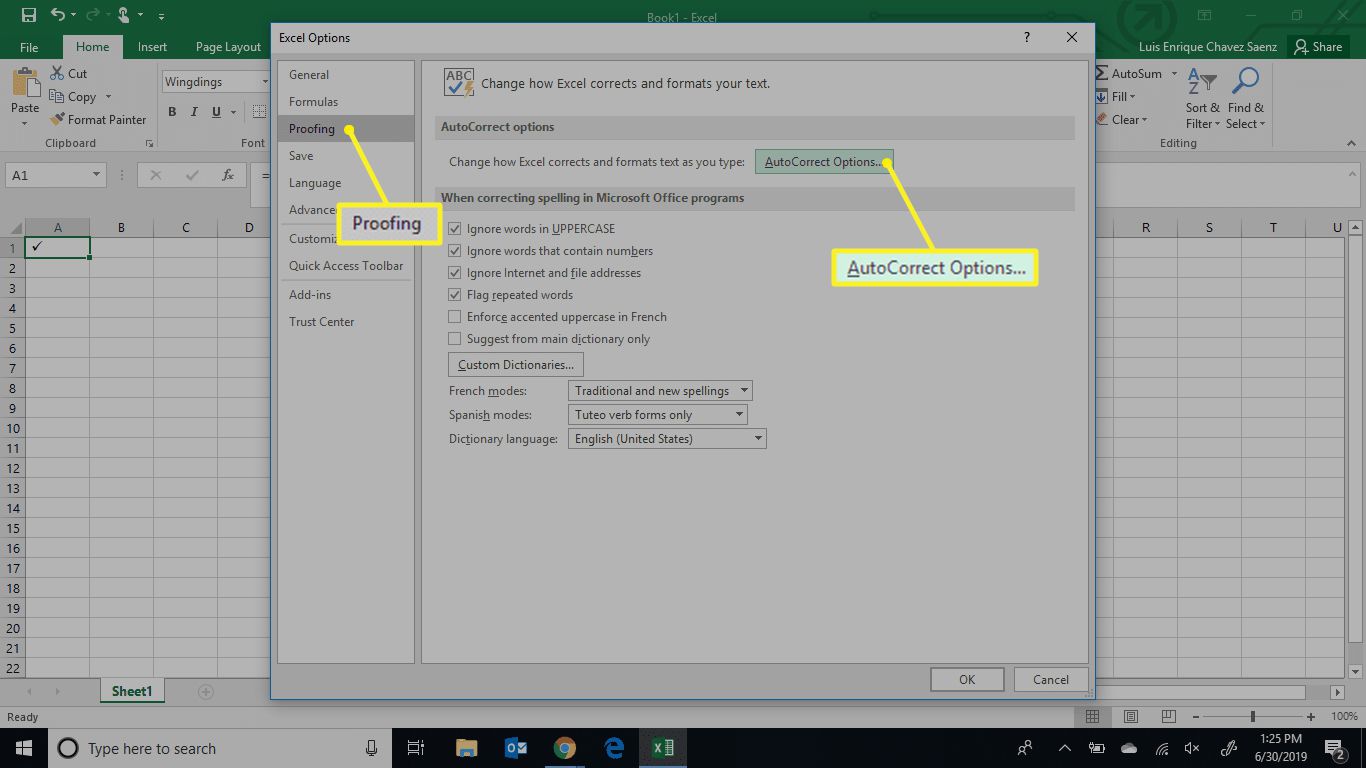The image size is (1366, 768).
Task: Uncheck Flag repeated words
Action: tap(455, 295)
